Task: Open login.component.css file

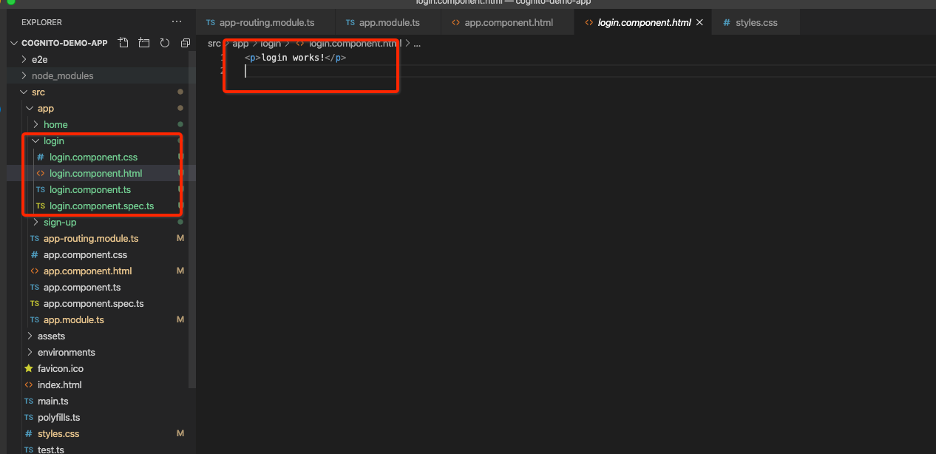Action: tap(93, 157)
